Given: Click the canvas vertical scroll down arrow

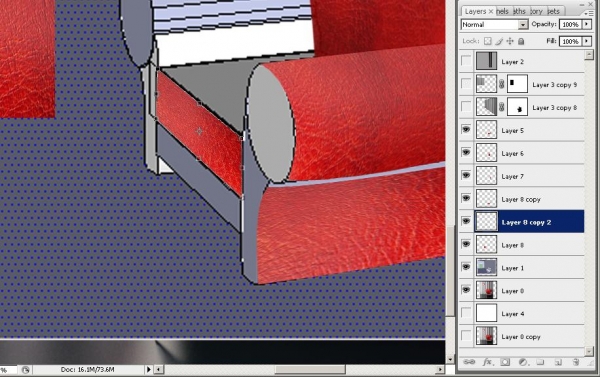Looking at the screenshot, I should (x=450, y=359).
